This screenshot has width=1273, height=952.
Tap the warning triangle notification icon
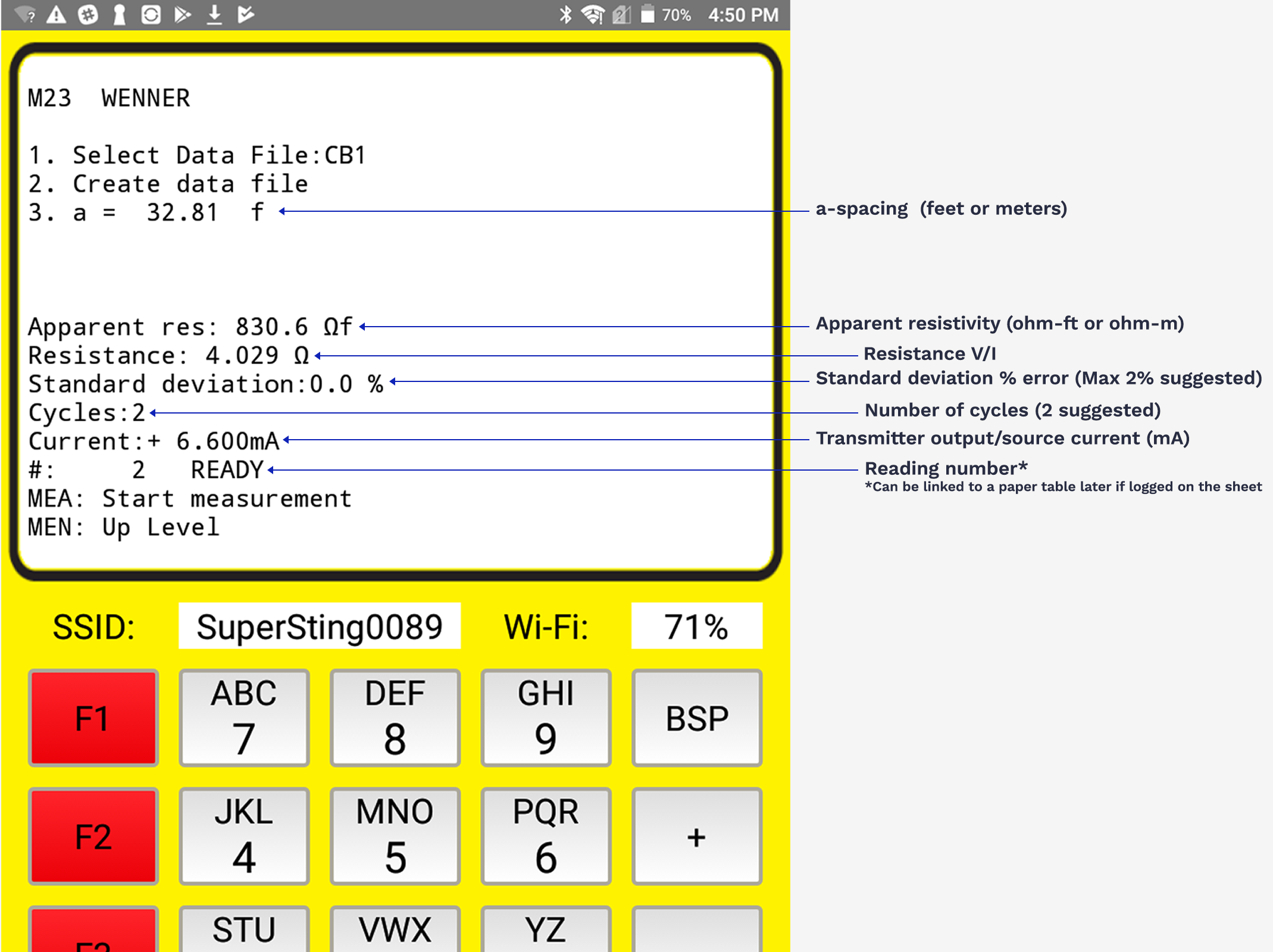click(x=57, y=14)
